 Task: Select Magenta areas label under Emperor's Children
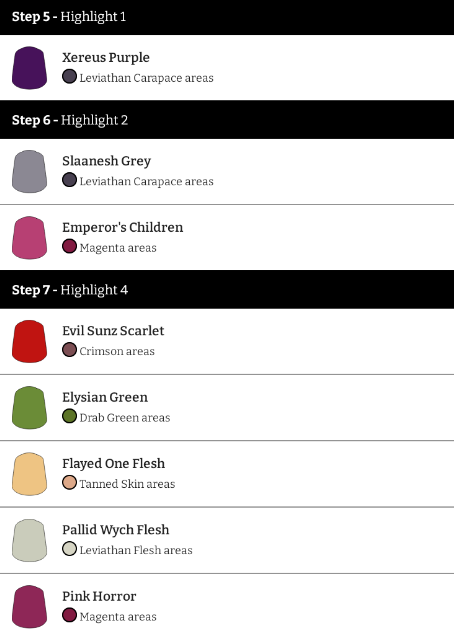point(118,248)
